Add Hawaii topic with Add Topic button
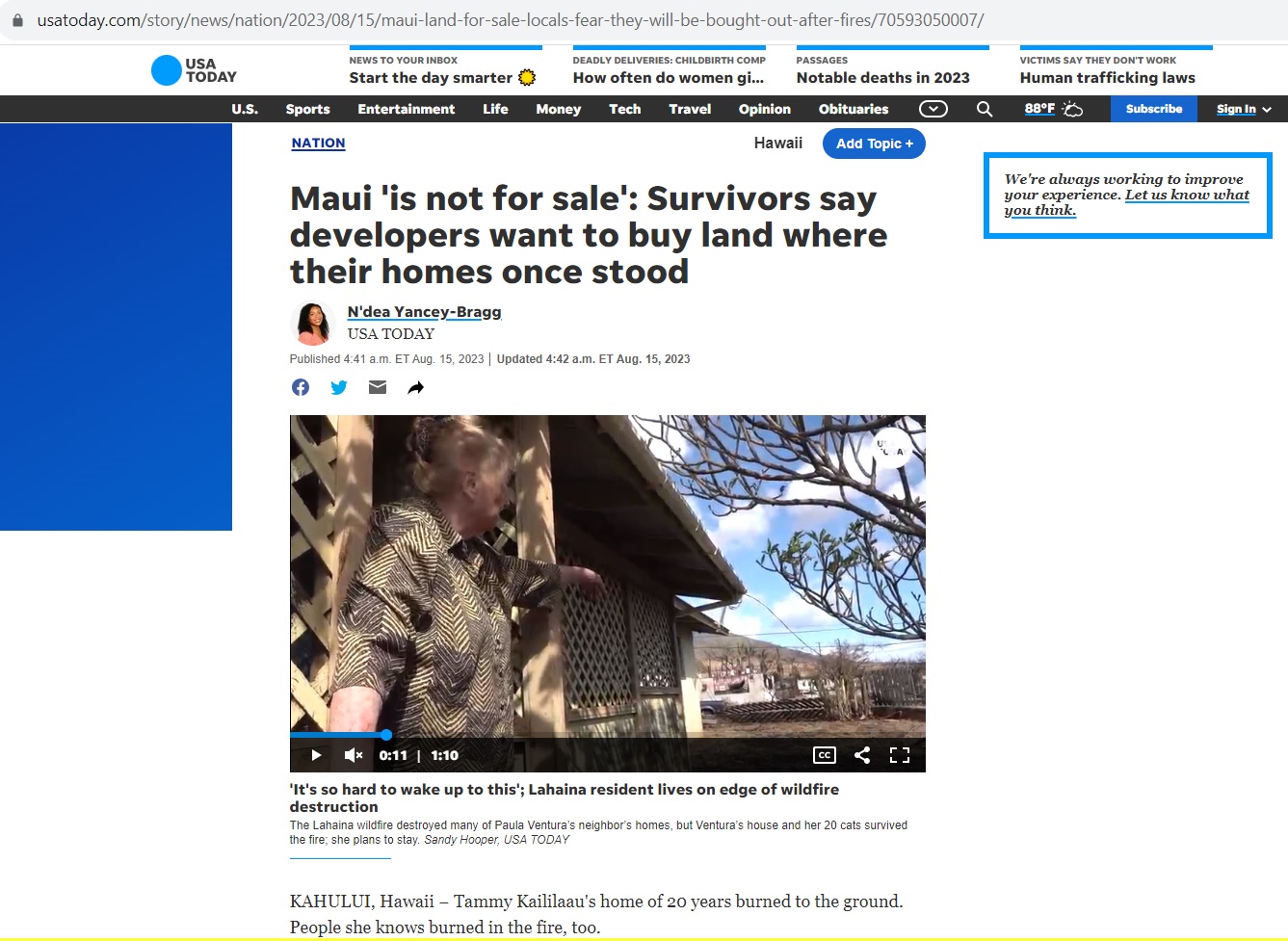 point(874,144)
